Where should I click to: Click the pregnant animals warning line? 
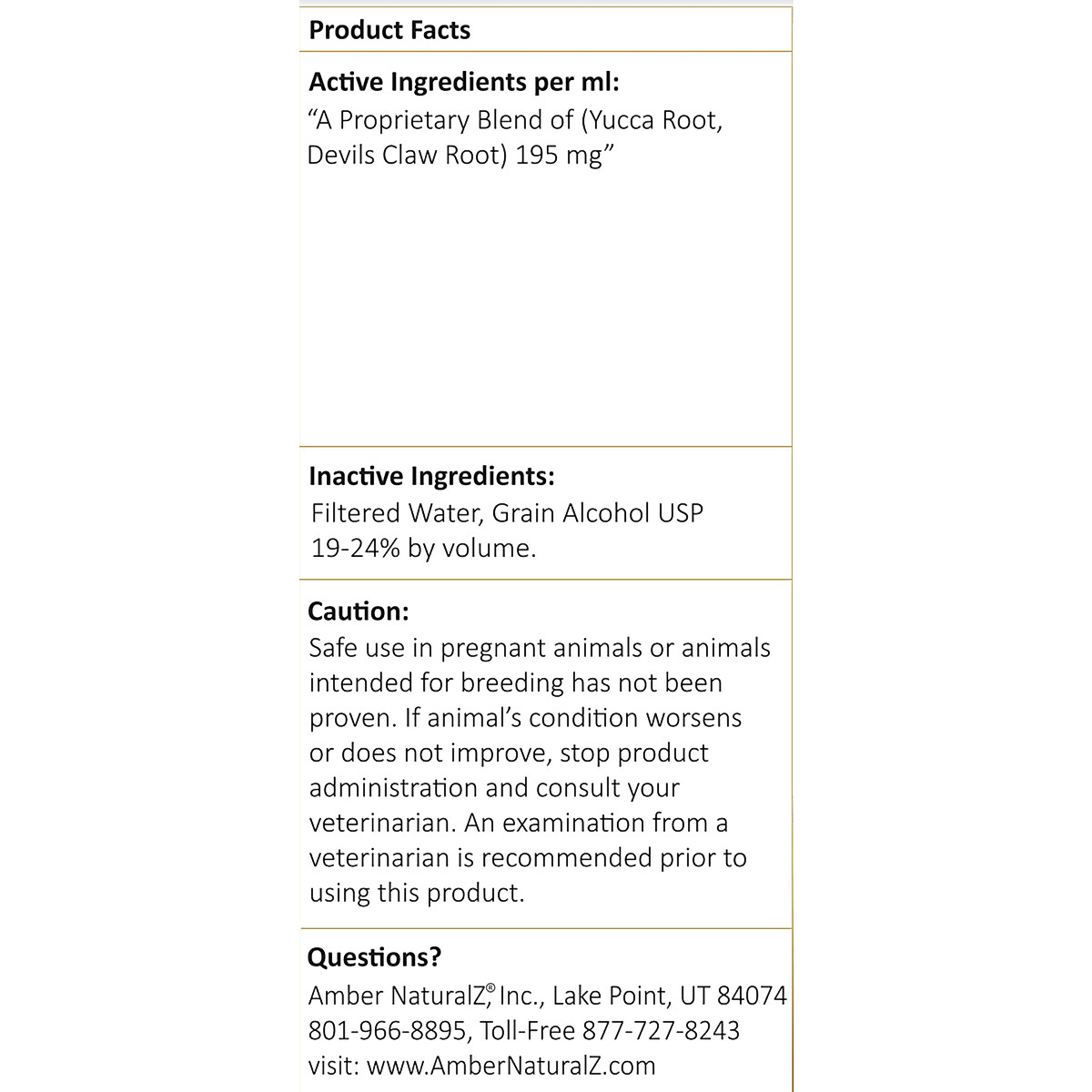click(539, 648)
